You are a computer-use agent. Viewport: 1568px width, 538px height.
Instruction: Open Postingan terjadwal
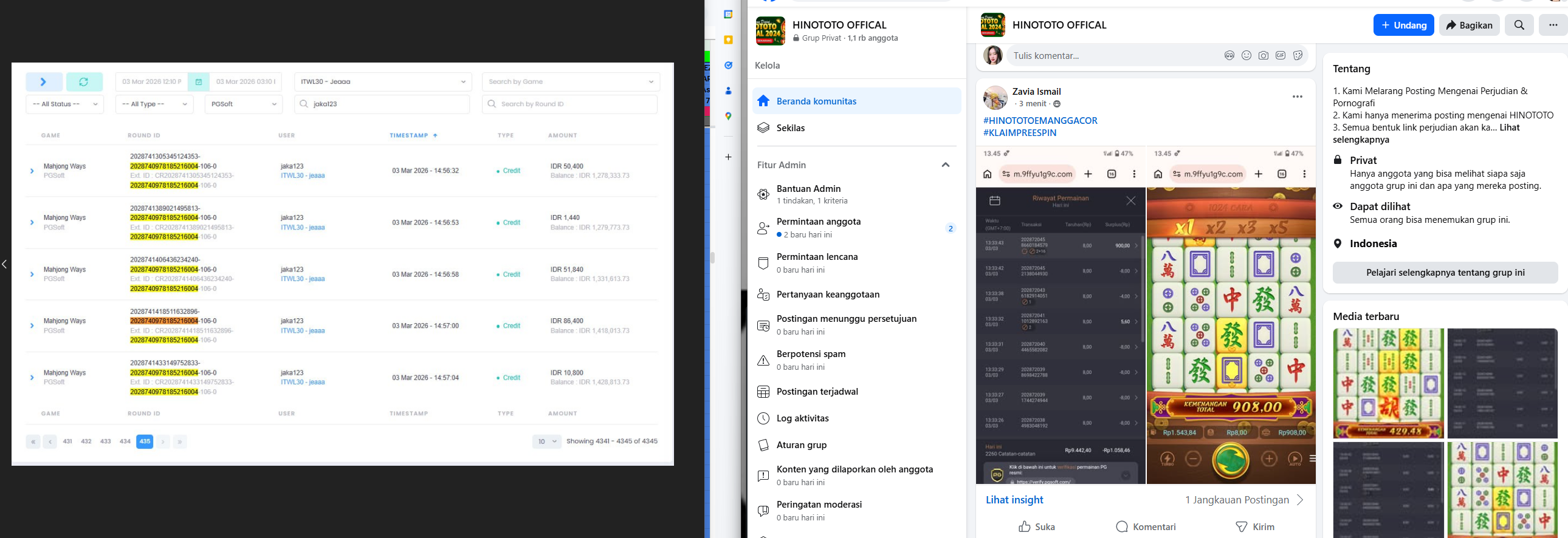857,392
